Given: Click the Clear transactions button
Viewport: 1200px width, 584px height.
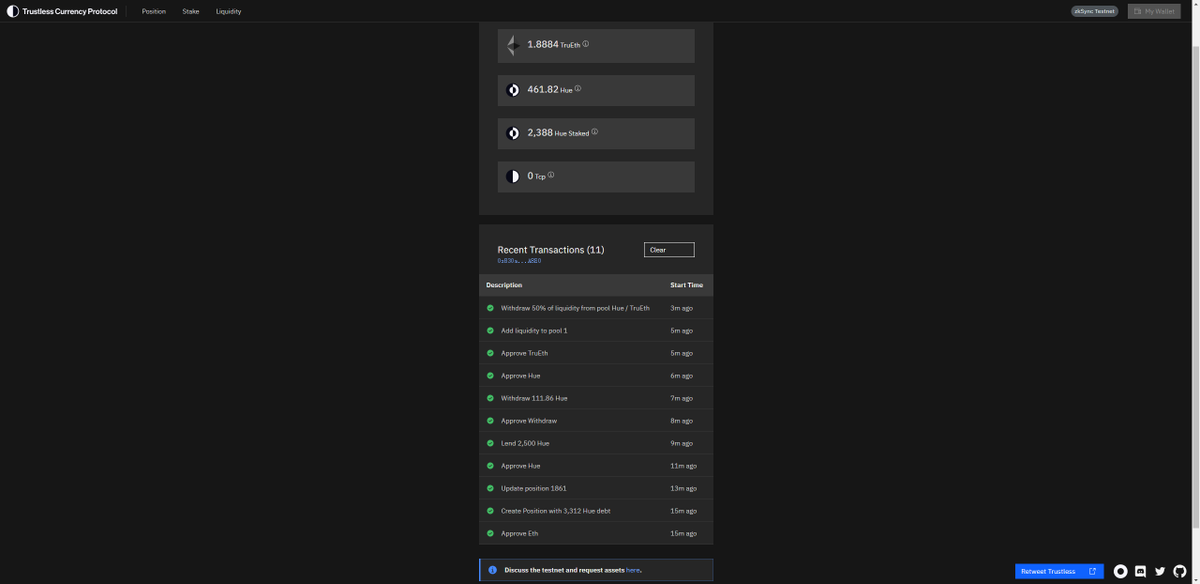Looking at the screenshot, I should [669, 250].
